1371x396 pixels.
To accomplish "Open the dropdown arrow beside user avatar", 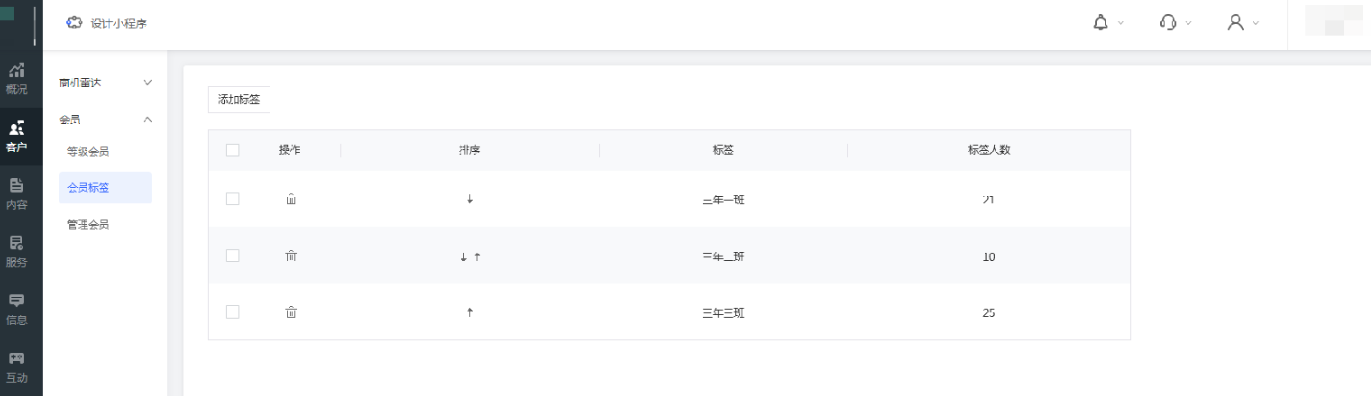I will point(1256,22).
